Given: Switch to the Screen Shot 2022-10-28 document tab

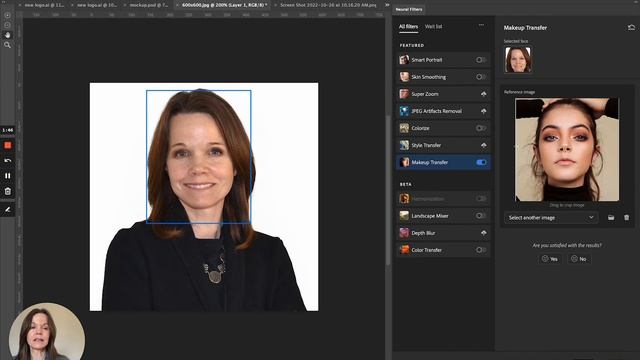Looking at the screenshot, I should 328,5.
